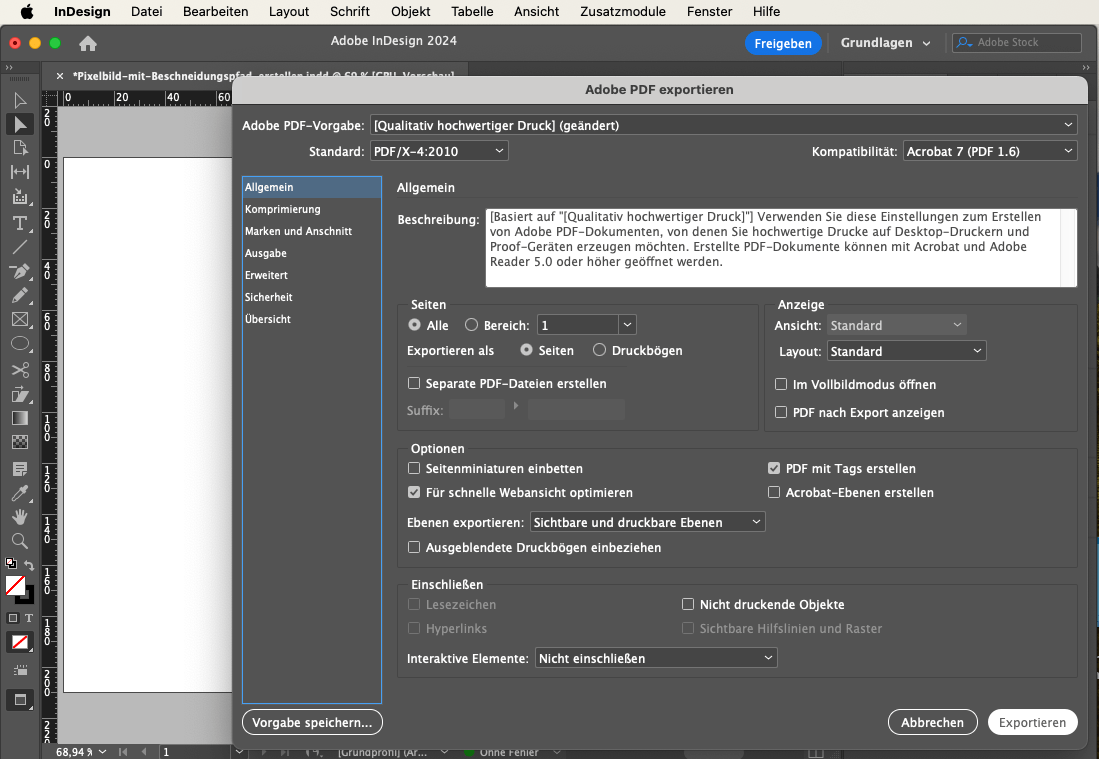Click the Home icon
This screenshot has height=759, width=1099.
click(88, 44)
